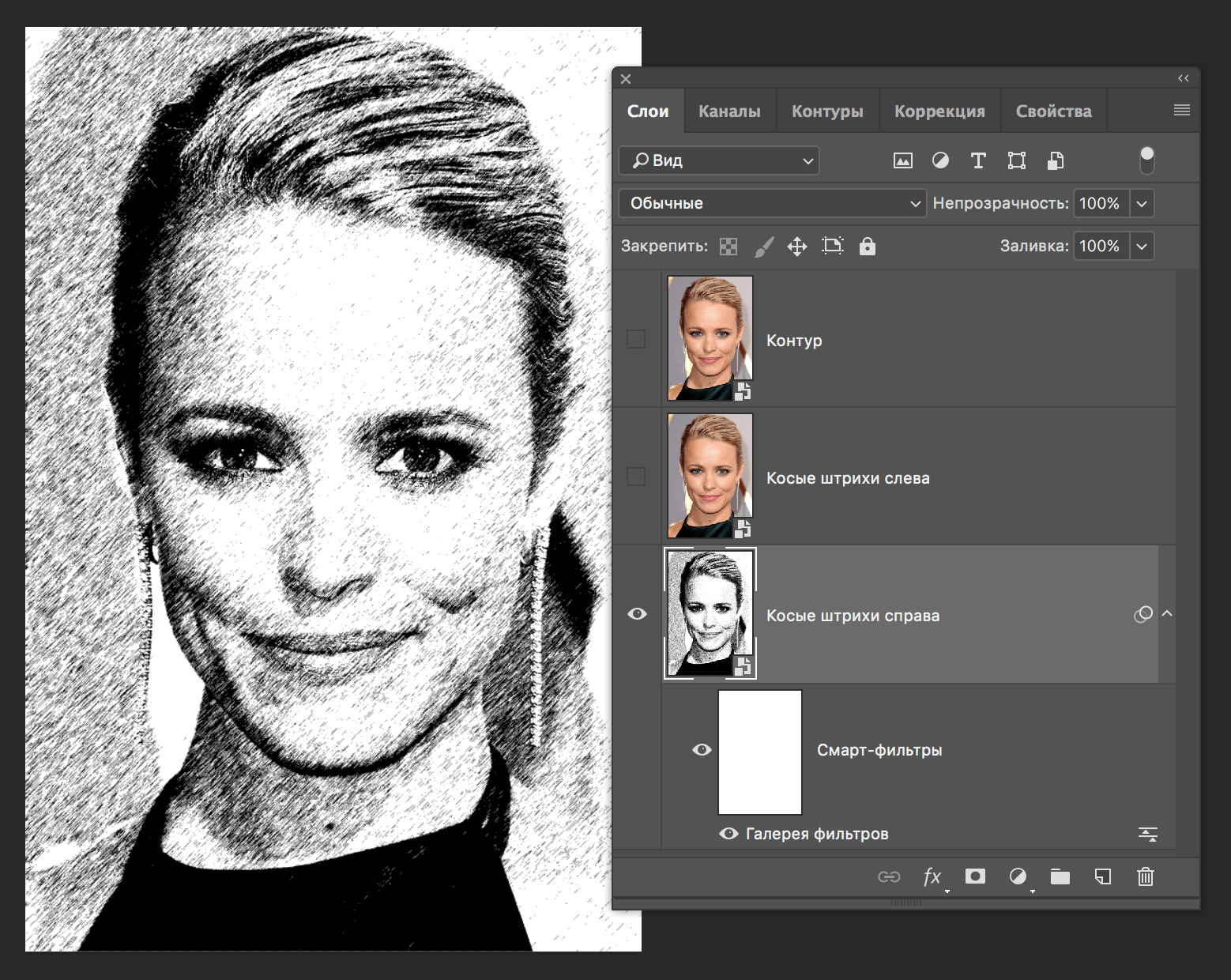Image resolution: width=1231 pixels, height=980 pixels.
Task: Open the Непрозрачность value dropdown
Action: [1141, 203]
